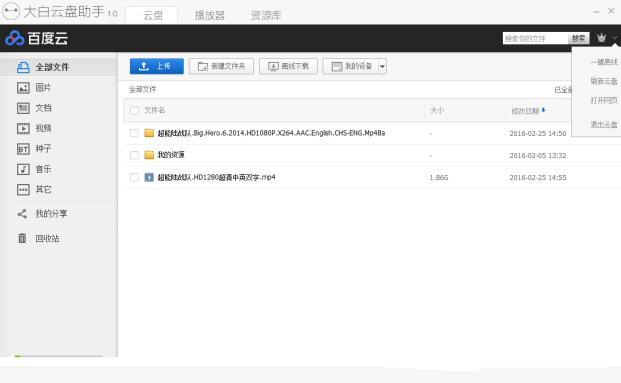This screenshot has width=621, height=383.
Task: Choose 打开网页 from the dropdown menu
Action: tap(604, 101)
